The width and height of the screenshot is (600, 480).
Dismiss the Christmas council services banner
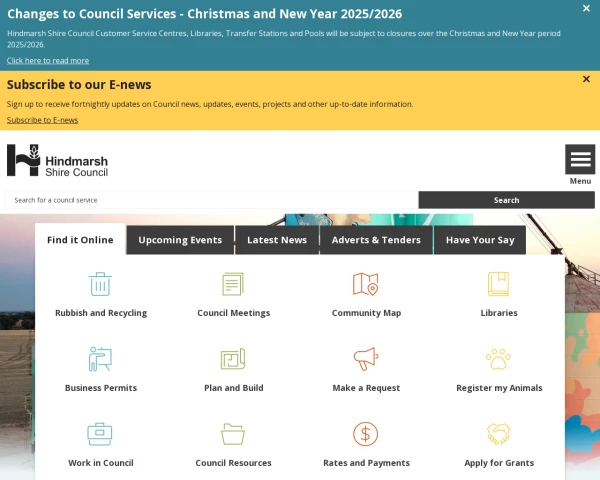[x=586, y=8]
